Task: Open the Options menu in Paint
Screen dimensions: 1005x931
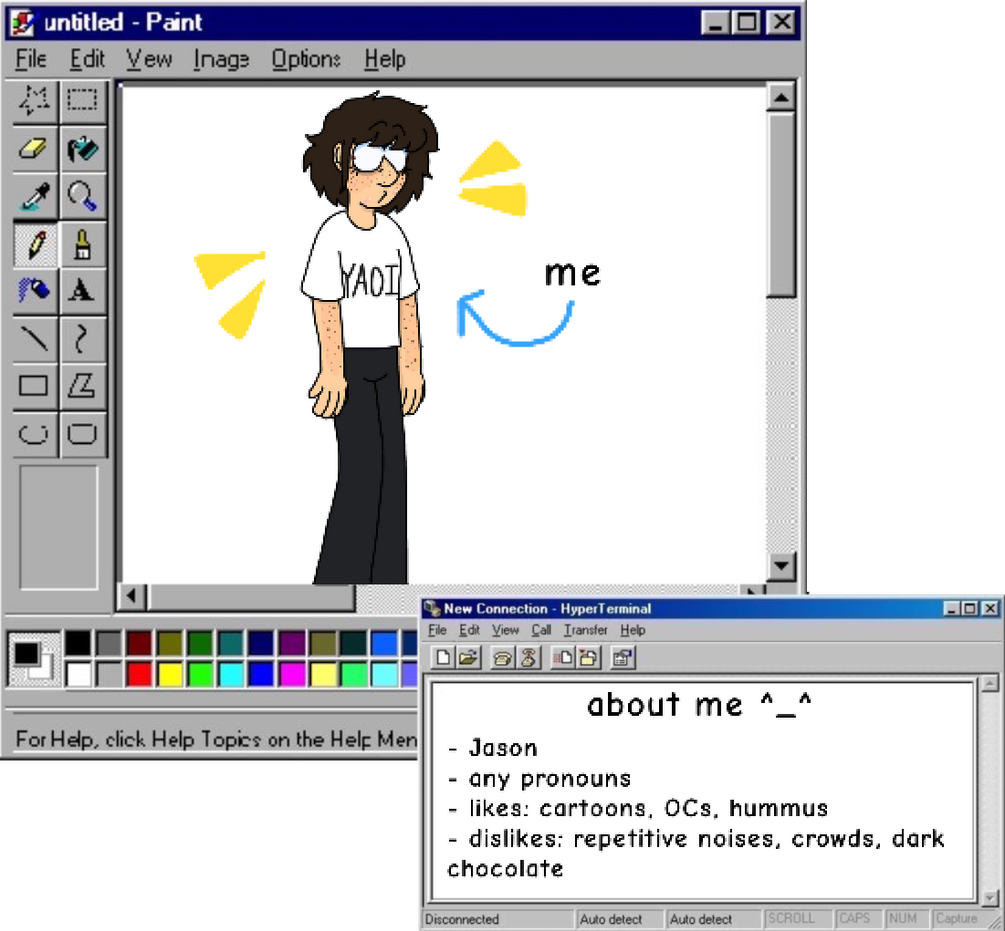Action: pos(306,60)
